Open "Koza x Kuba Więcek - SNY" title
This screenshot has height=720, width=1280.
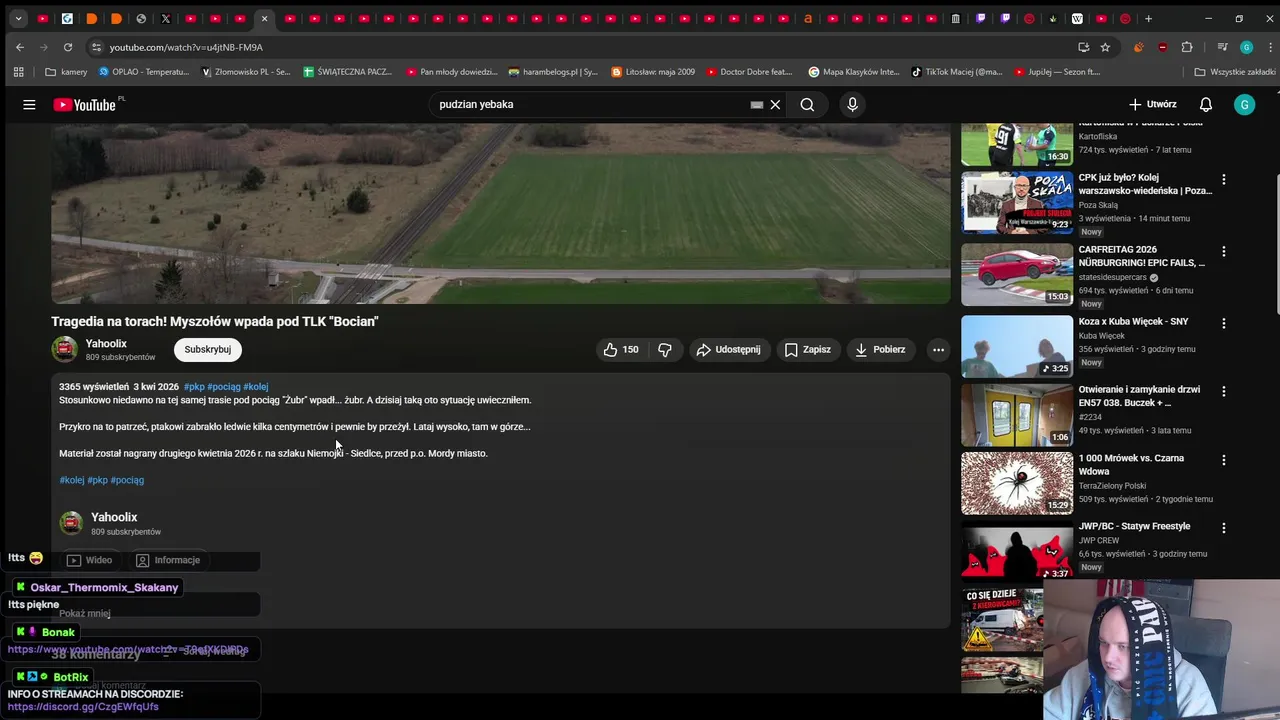[x=1133, y=322]
